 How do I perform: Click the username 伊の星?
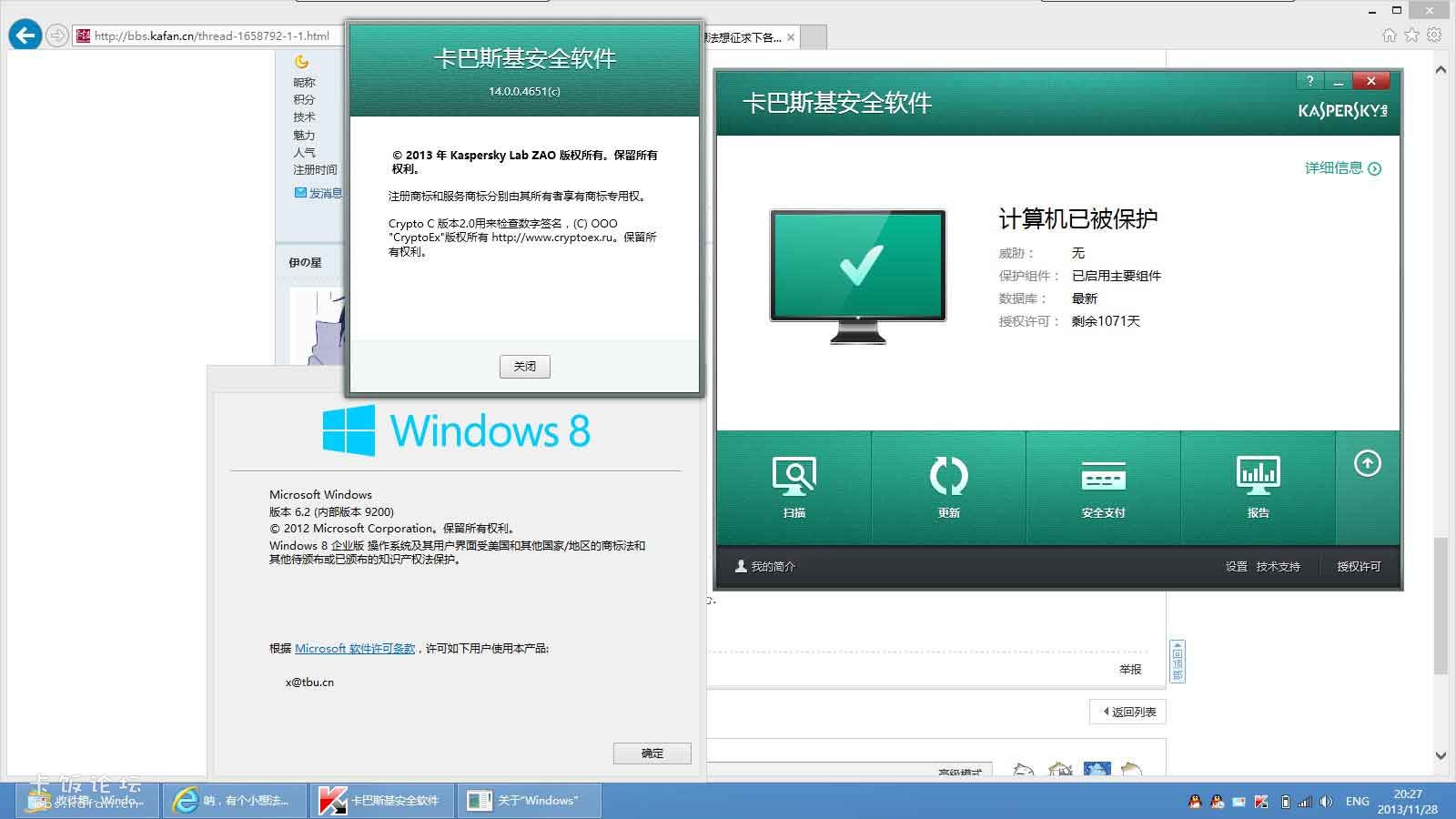[x=305, y=263]
